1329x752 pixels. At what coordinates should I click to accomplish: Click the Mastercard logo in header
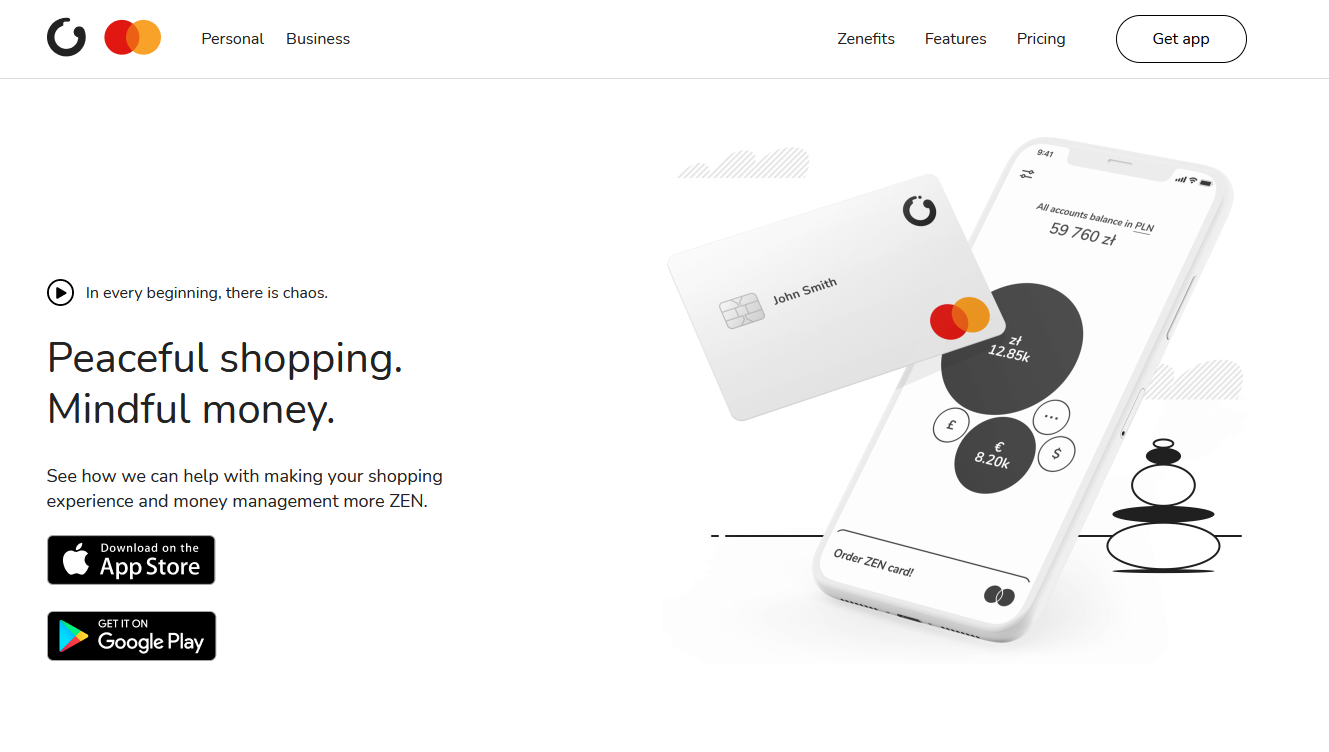[x=133, y=38]
